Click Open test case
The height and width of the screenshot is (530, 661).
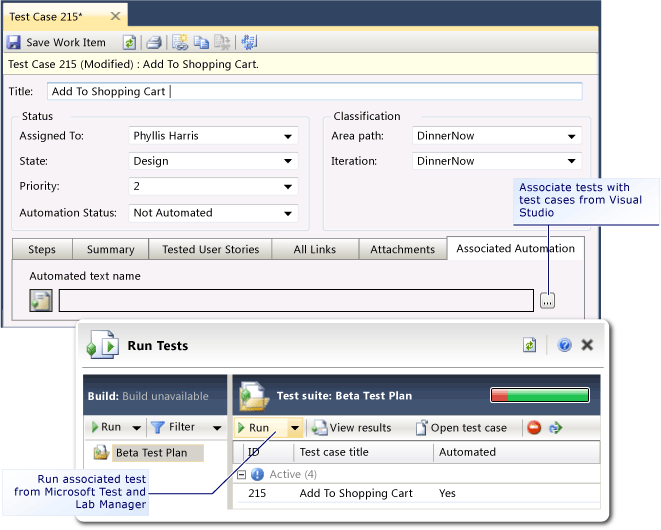pyautogui.click(x=462, y=428)
